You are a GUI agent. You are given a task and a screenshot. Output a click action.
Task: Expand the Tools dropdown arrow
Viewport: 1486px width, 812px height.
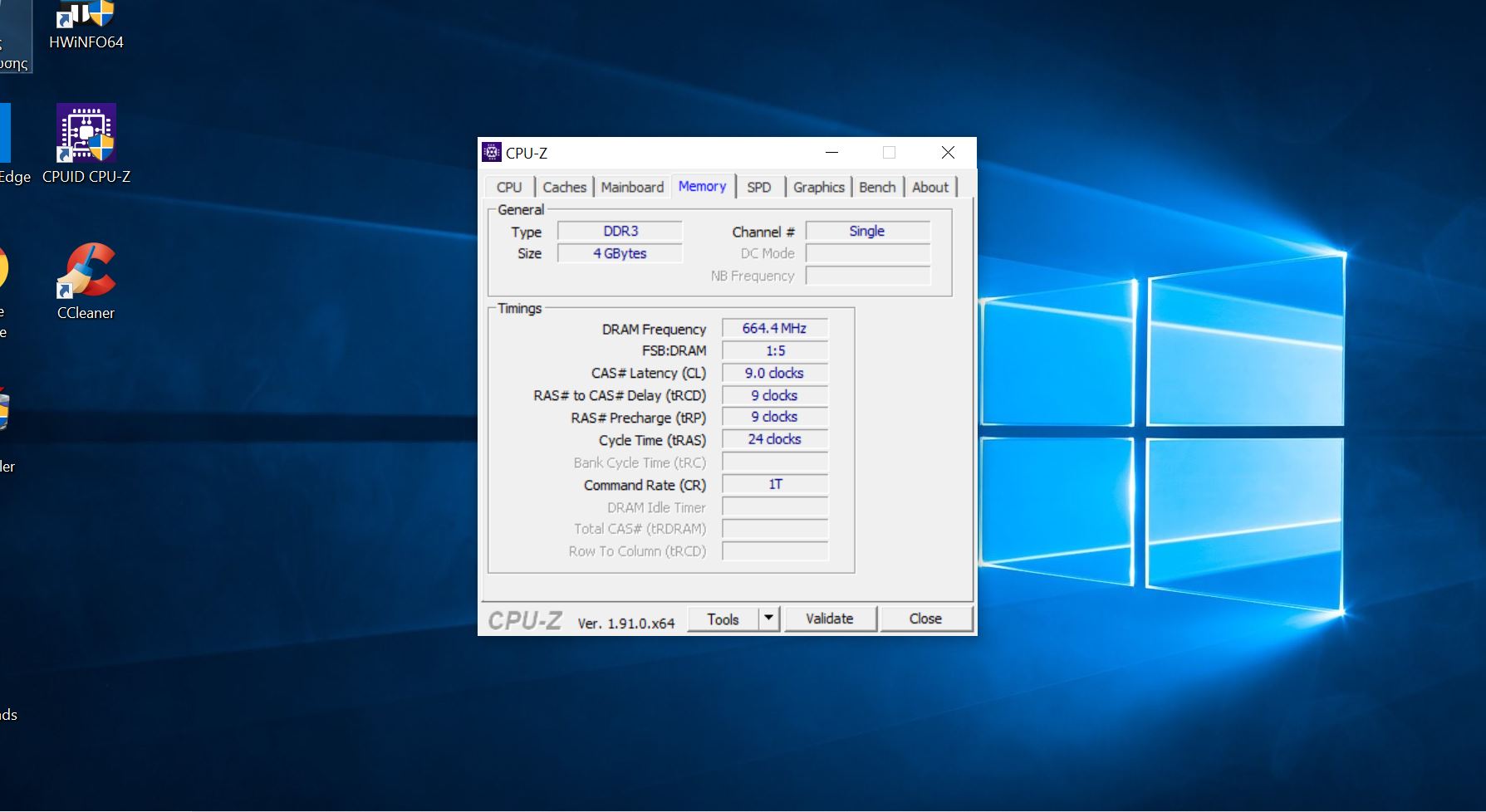coord(768,618)
